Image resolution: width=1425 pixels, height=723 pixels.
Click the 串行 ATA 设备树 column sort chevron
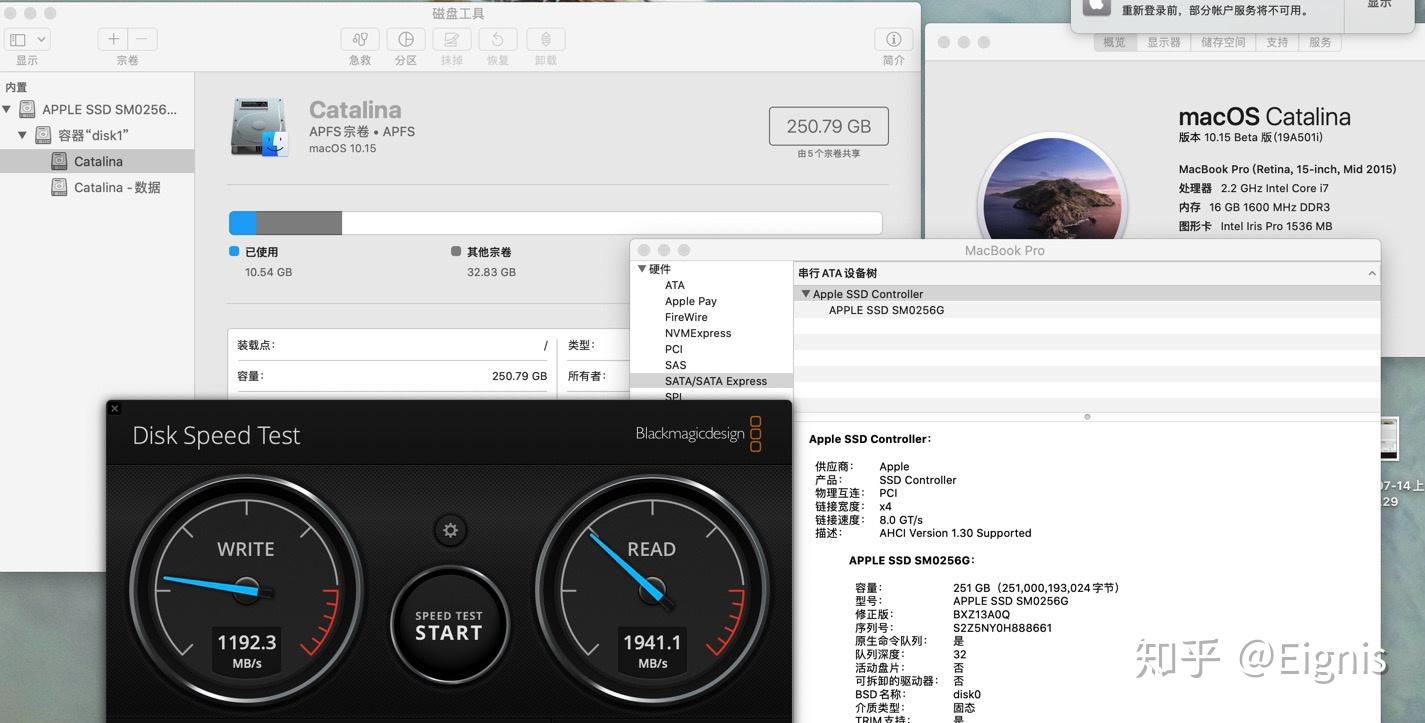[x=1371, y=273]
